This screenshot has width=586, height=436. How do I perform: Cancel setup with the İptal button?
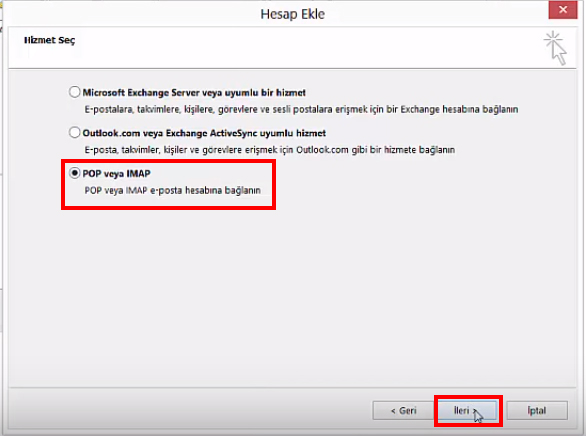537,410
